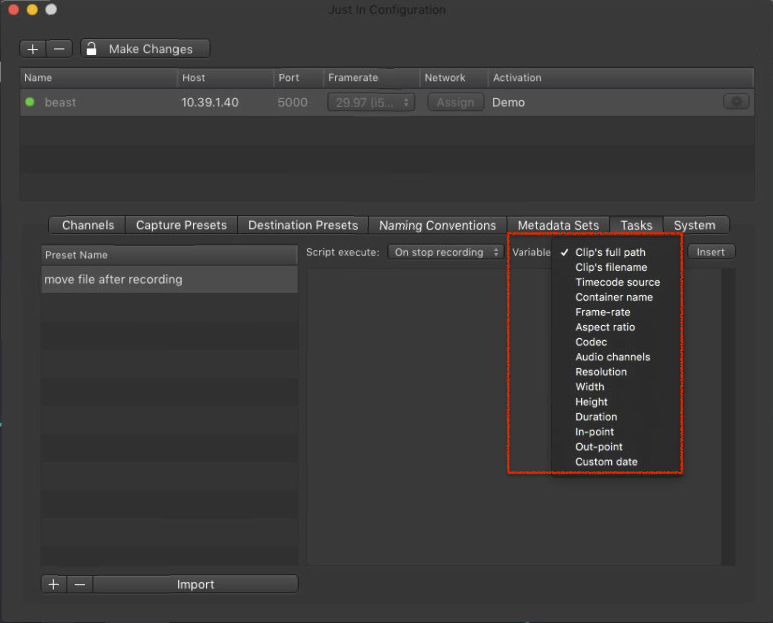Select Width variable
Image resolution: width=773 pixels, height=623 pixels.
(x=616, y=387)
